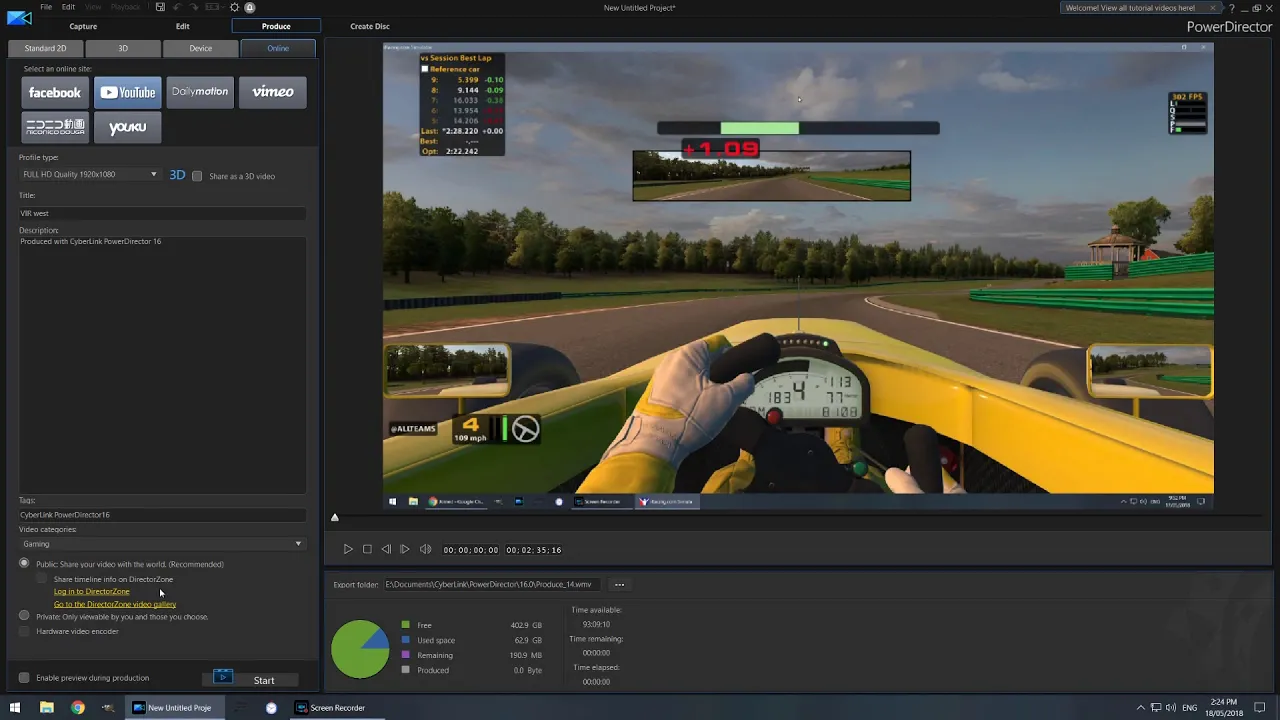Click the preview playhead slider marker

coord(335,517)
